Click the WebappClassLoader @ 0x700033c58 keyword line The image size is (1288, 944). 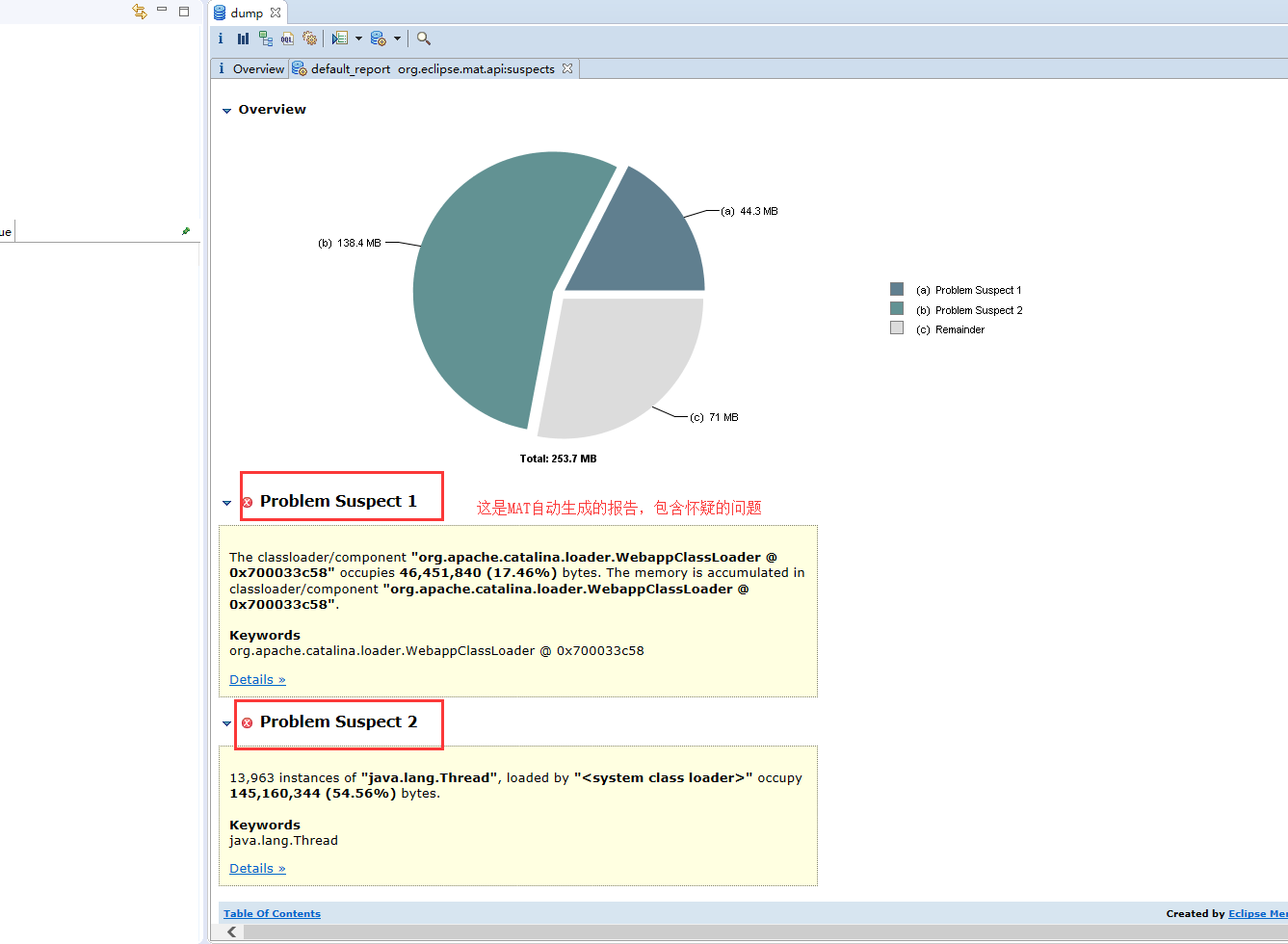[436, 650]
